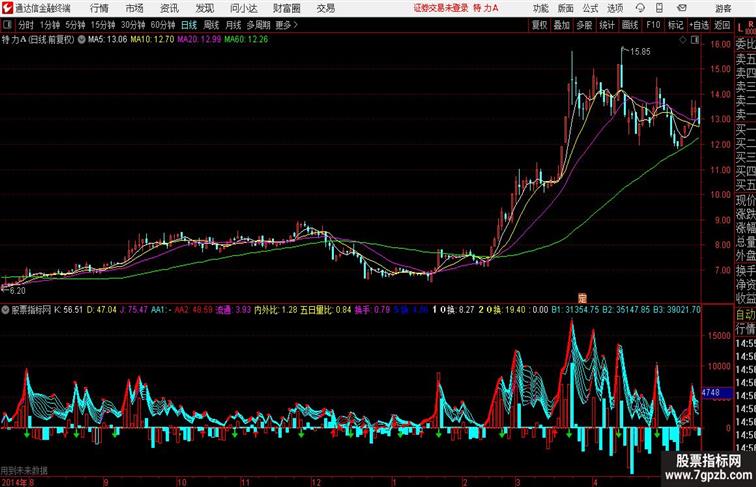
Task: Open the 交易 menu
Action: (x=325, y=8)
